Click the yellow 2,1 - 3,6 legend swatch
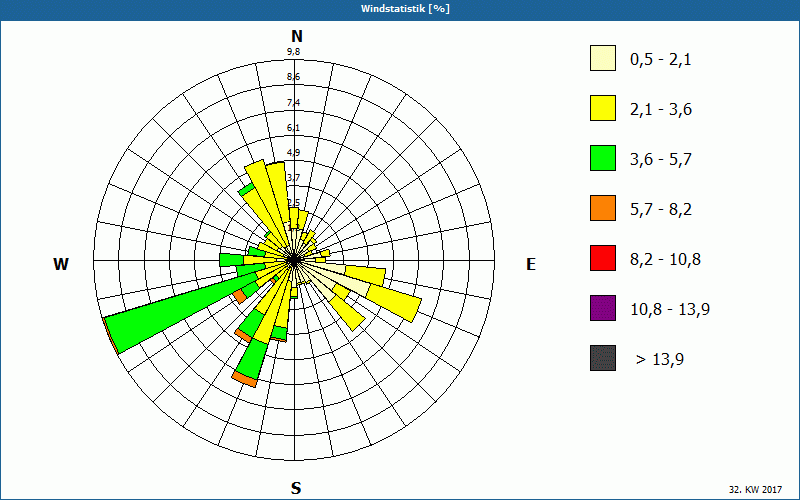 tap(603, 108)
